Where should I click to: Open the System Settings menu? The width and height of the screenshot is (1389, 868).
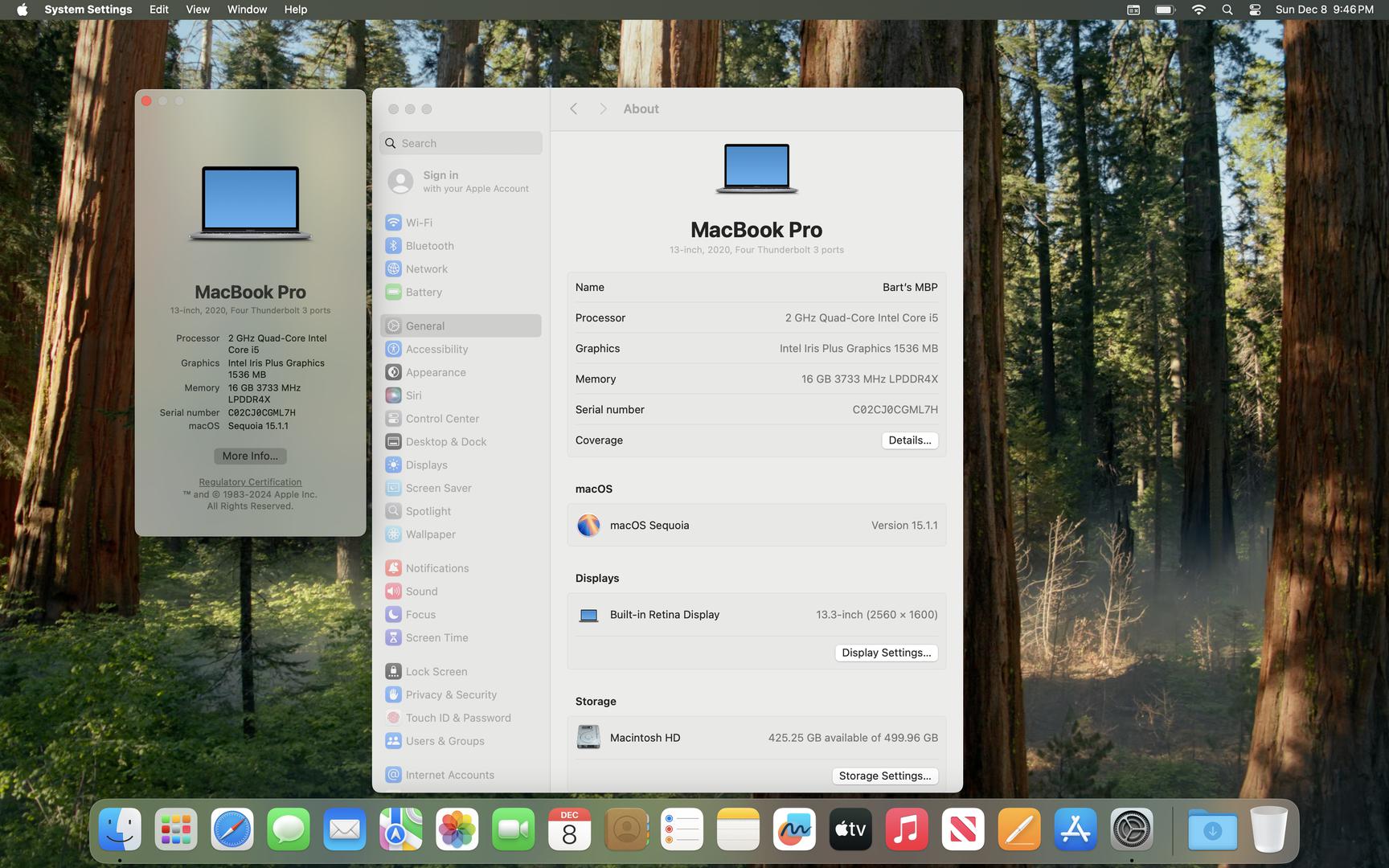(x=88, y=10)
